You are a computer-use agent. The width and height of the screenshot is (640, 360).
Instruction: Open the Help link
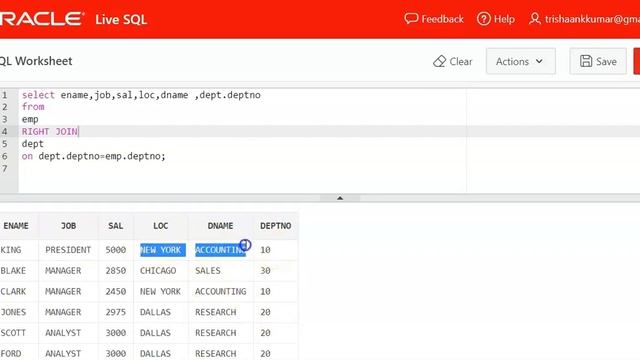(x=496, y=19)
